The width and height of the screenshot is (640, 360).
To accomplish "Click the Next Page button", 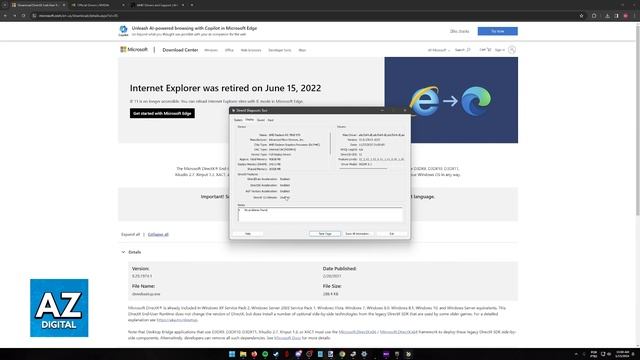I will click(x=325, y=234).
